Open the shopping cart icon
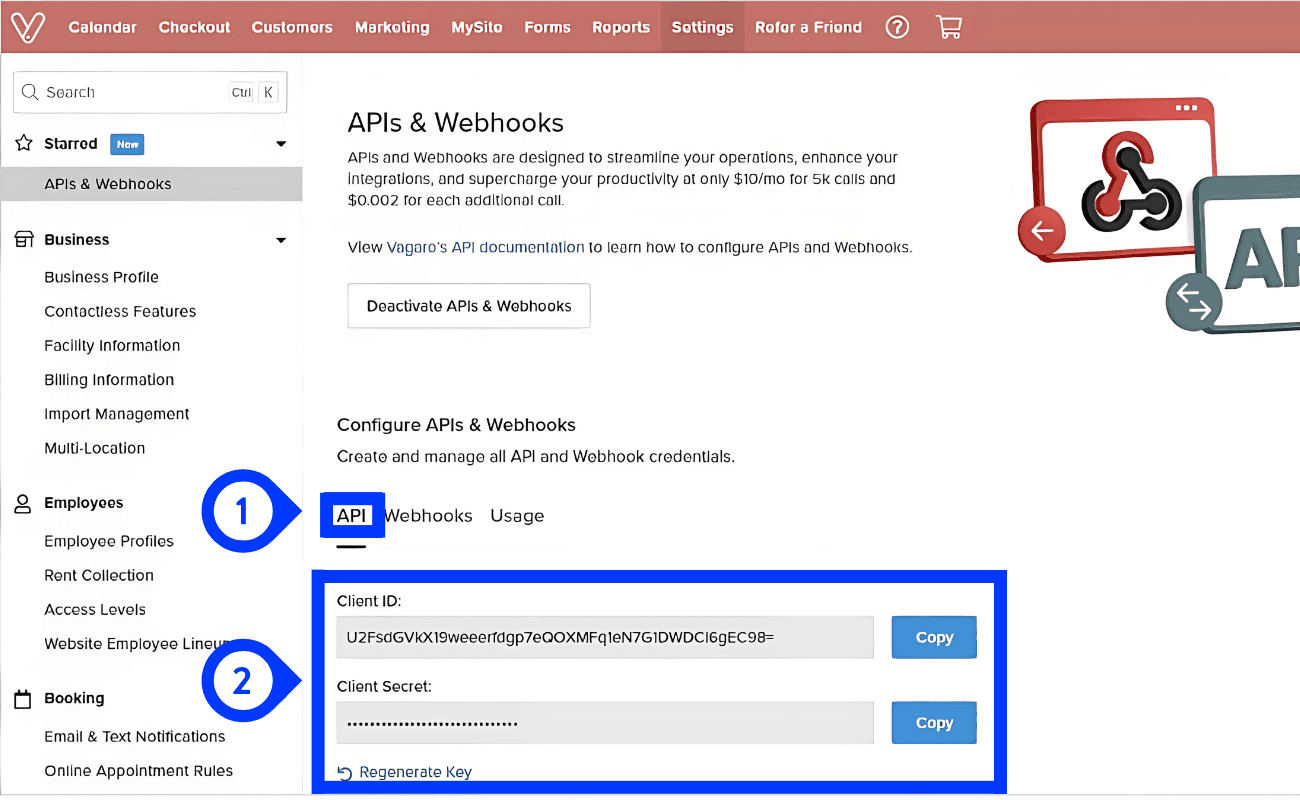This screenshot has width=1300, height=800. tap(948, 27)
